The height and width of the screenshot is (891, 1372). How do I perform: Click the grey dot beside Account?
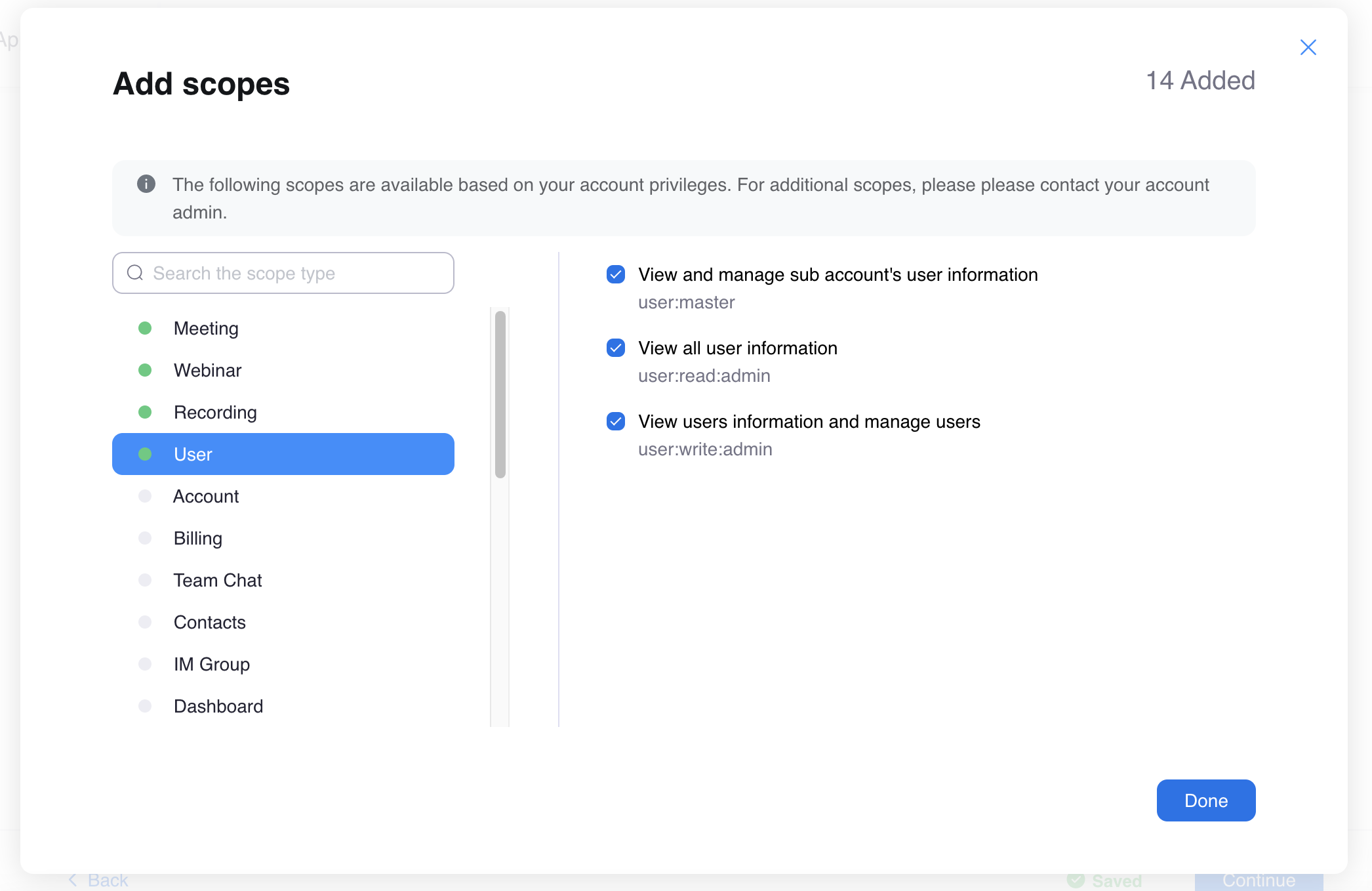click(145, 496)
